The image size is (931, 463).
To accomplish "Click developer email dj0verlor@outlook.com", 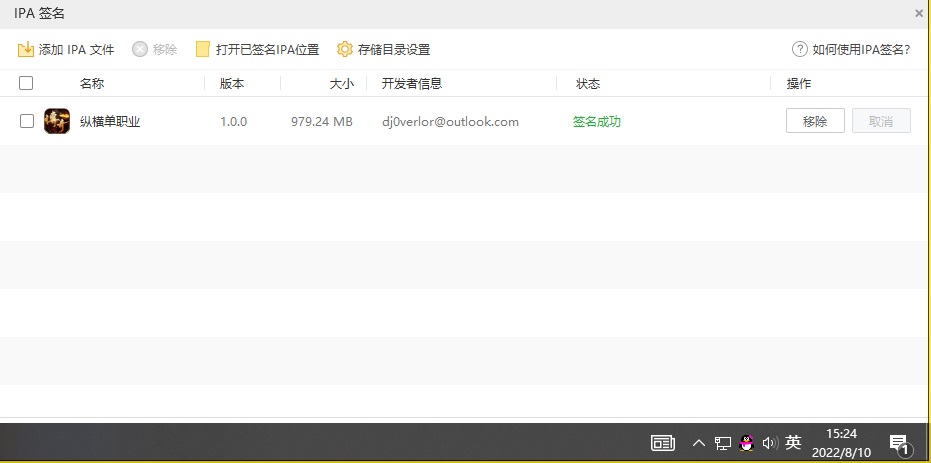I will (x=451, y=122).
